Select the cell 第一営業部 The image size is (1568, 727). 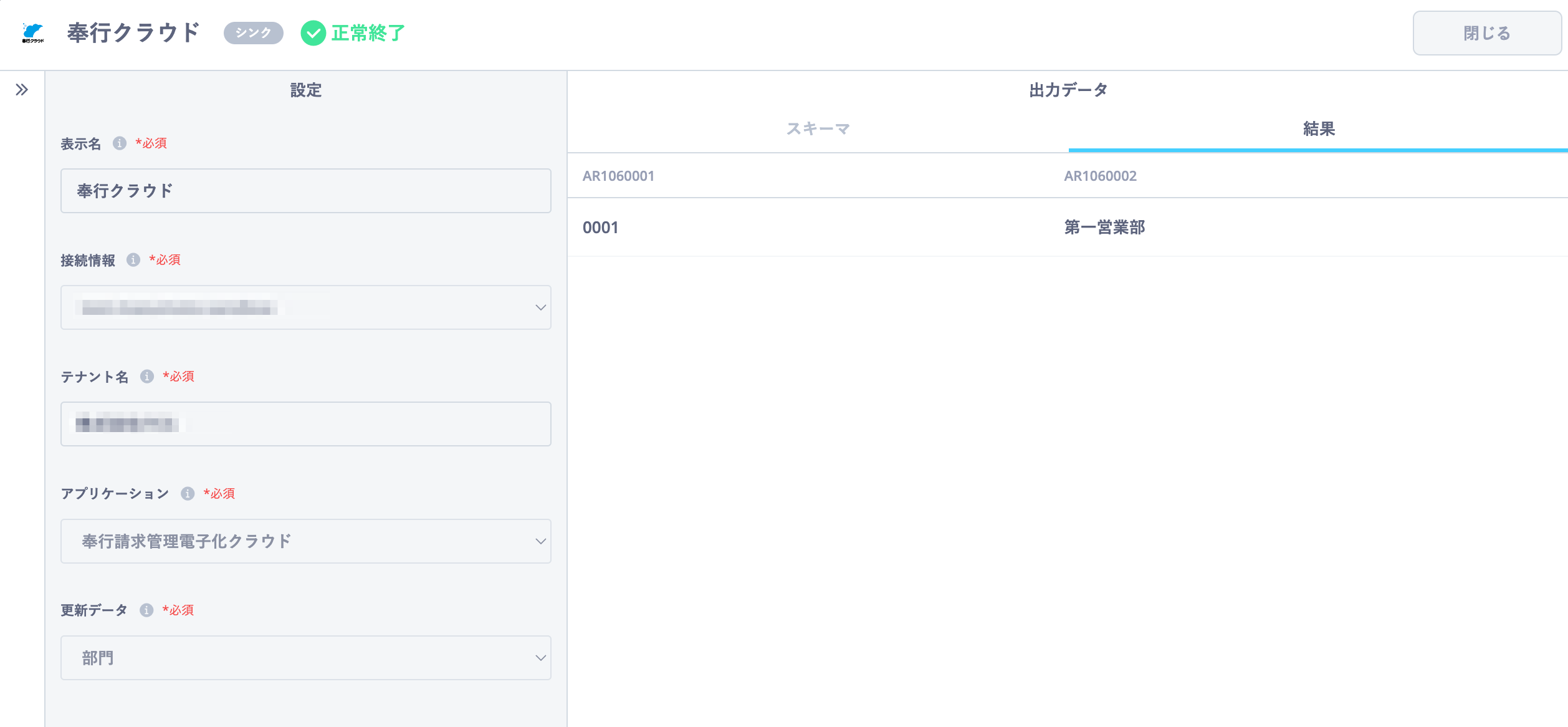coord(1104,228)
